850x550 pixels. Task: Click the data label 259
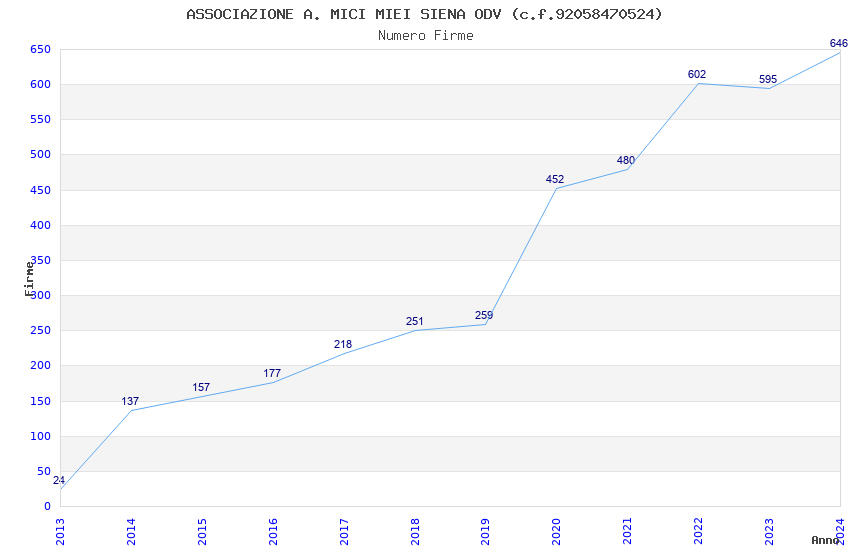click(484, 315)
